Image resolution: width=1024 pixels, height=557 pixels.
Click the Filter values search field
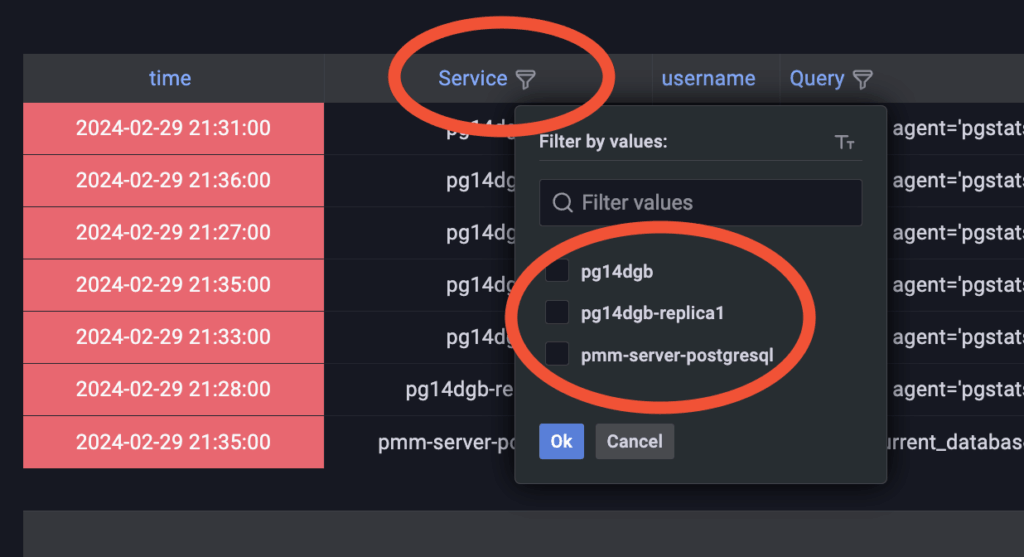click(710, 203)
